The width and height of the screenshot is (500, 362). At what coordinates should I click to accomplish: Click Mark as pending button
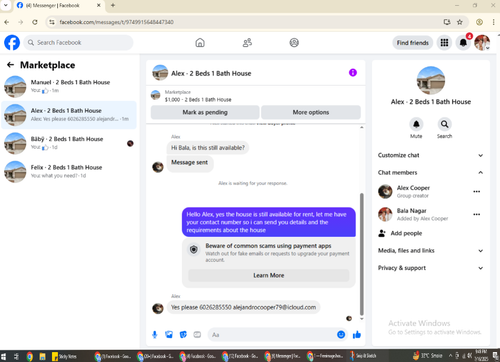205,112
